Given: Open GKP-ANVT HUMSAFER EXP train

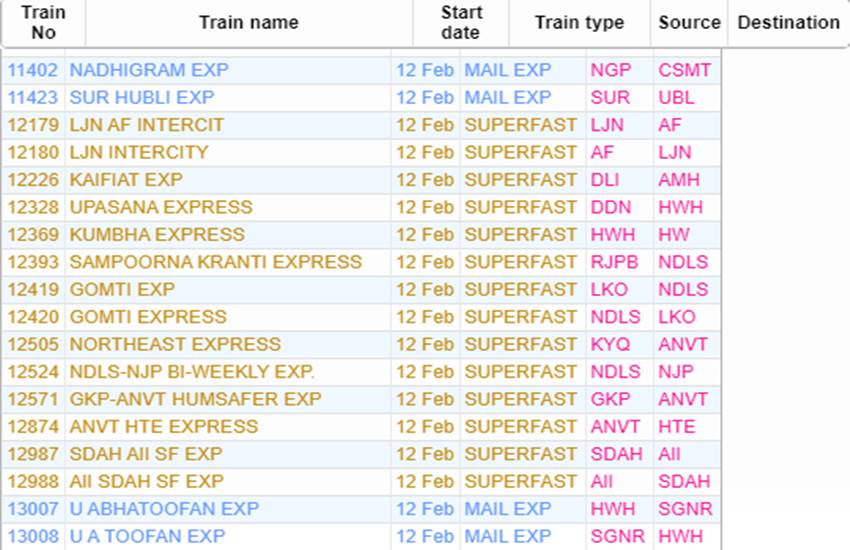Looking at the screenshot, I should (195, 399).
